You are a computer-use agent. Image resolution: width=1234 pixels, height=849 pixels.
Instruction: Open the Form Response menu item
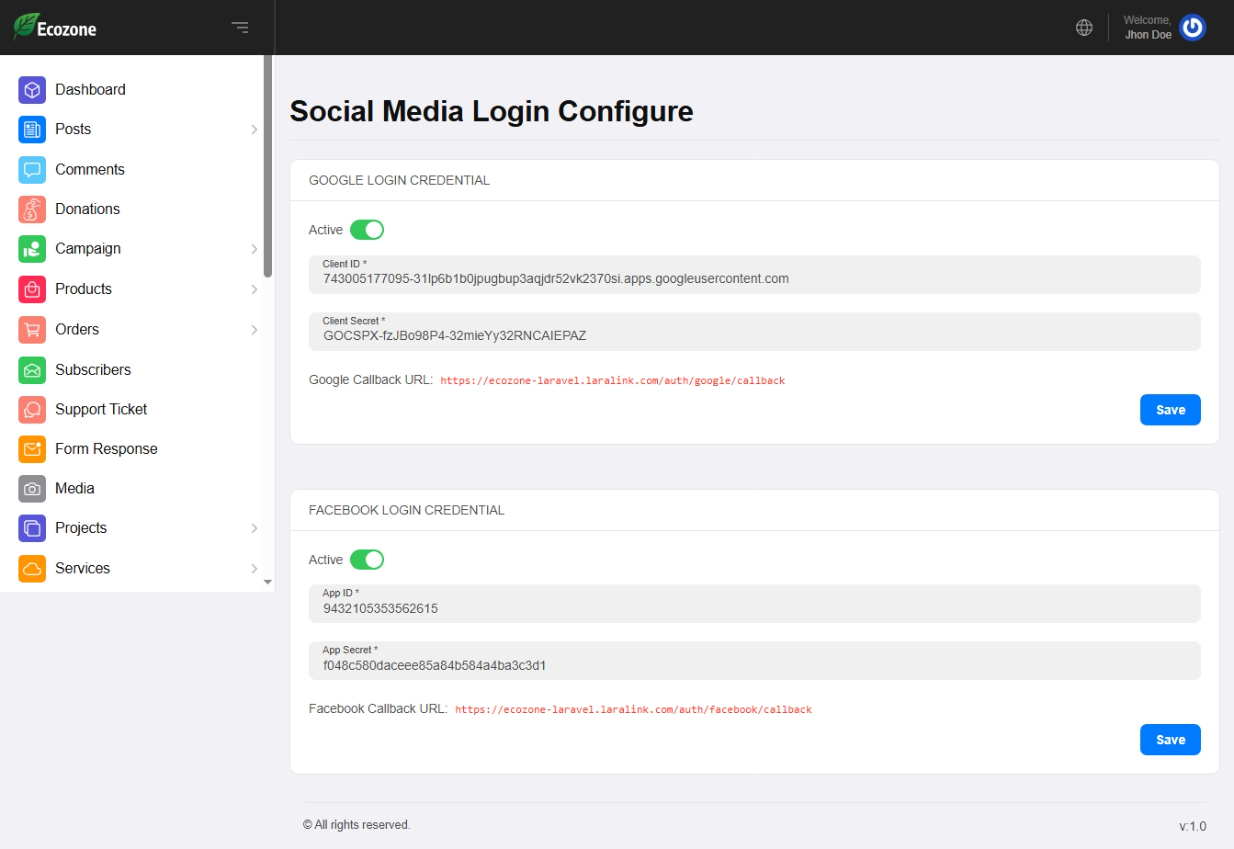coord(106,449)
